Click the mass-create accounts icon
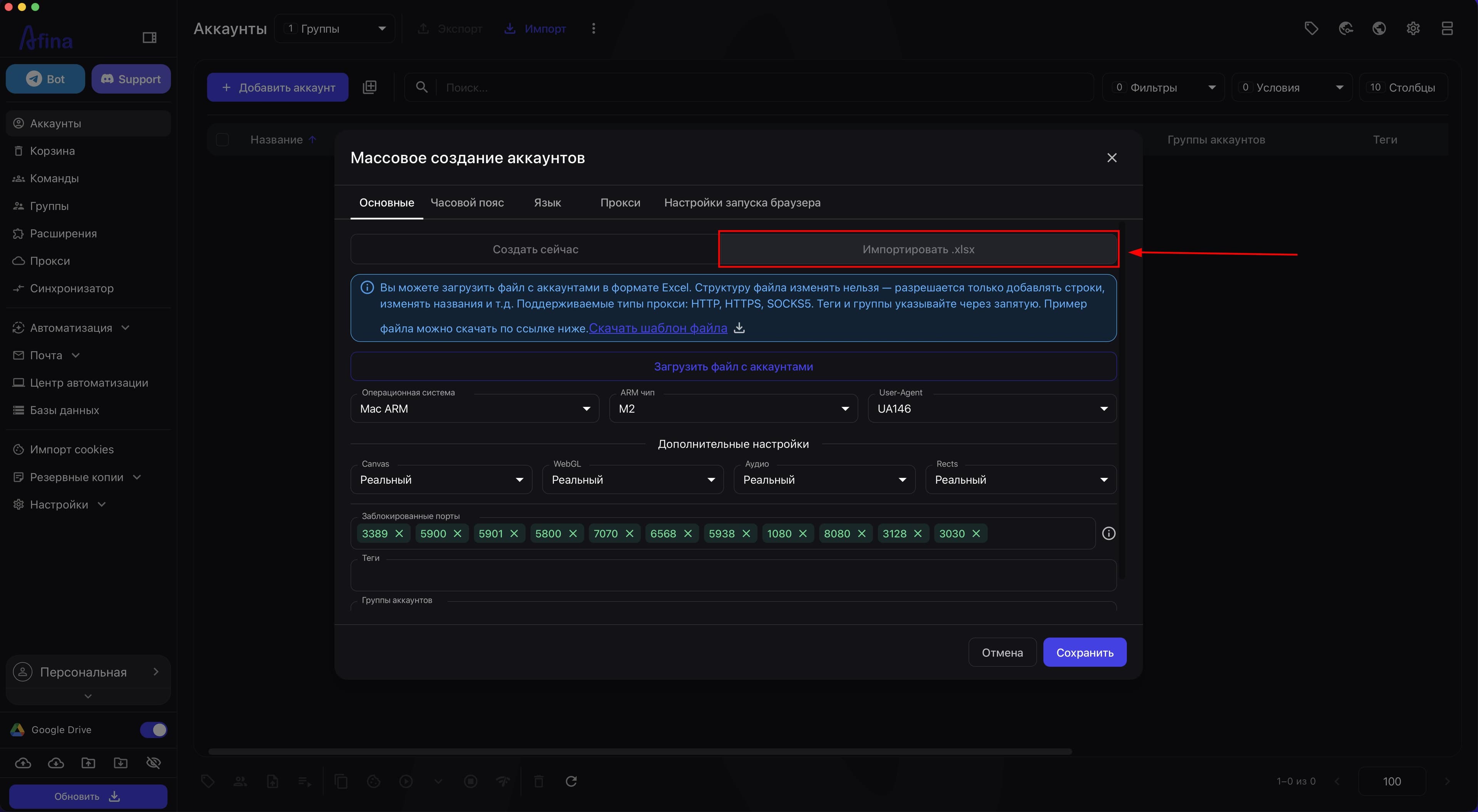The width and height of the screenshot is (1478, 812). 369,87
